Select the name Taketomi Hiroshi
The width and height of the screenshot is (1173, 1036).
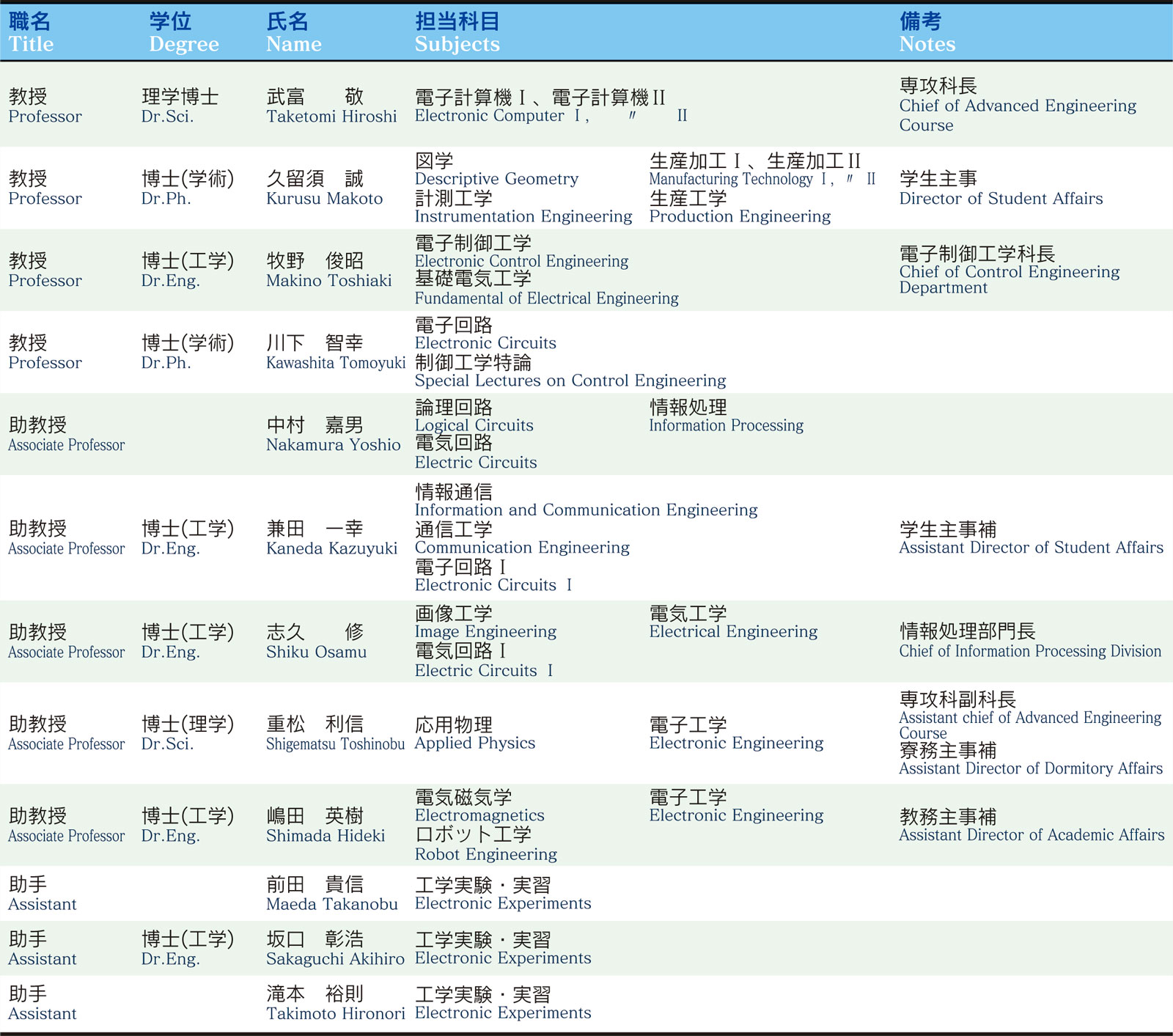(x=331, y=117)
